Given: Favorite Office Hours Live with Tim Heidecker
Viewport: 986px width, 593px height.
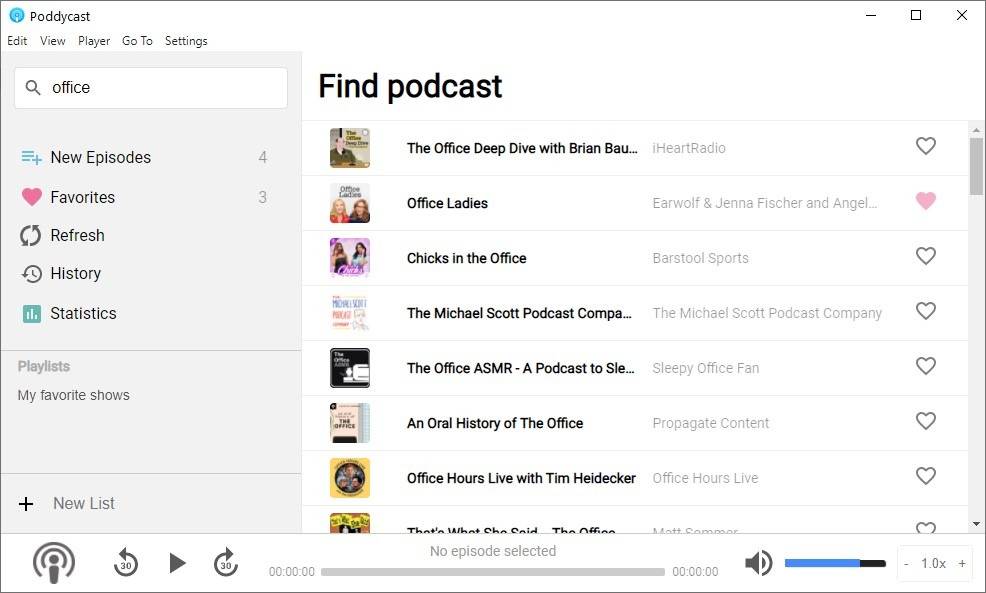Looking at the screenshot, I should 926,476.
